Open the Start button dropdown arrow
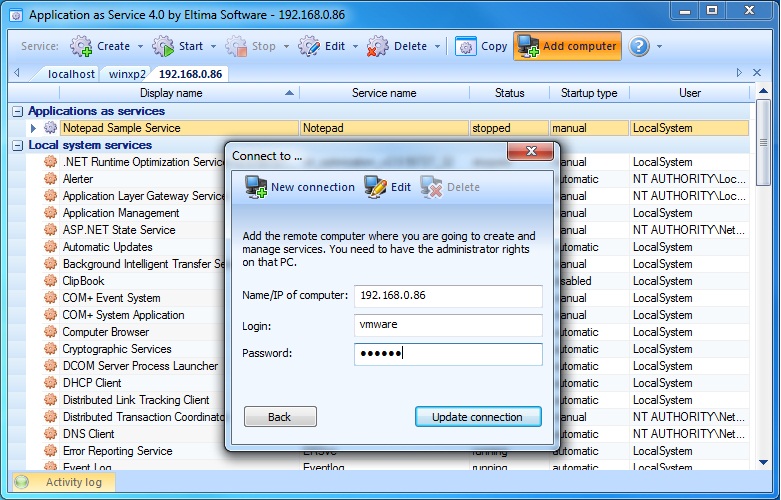This screenshot has height=500, width=781. pyautogui.click(x=213, y=46)
